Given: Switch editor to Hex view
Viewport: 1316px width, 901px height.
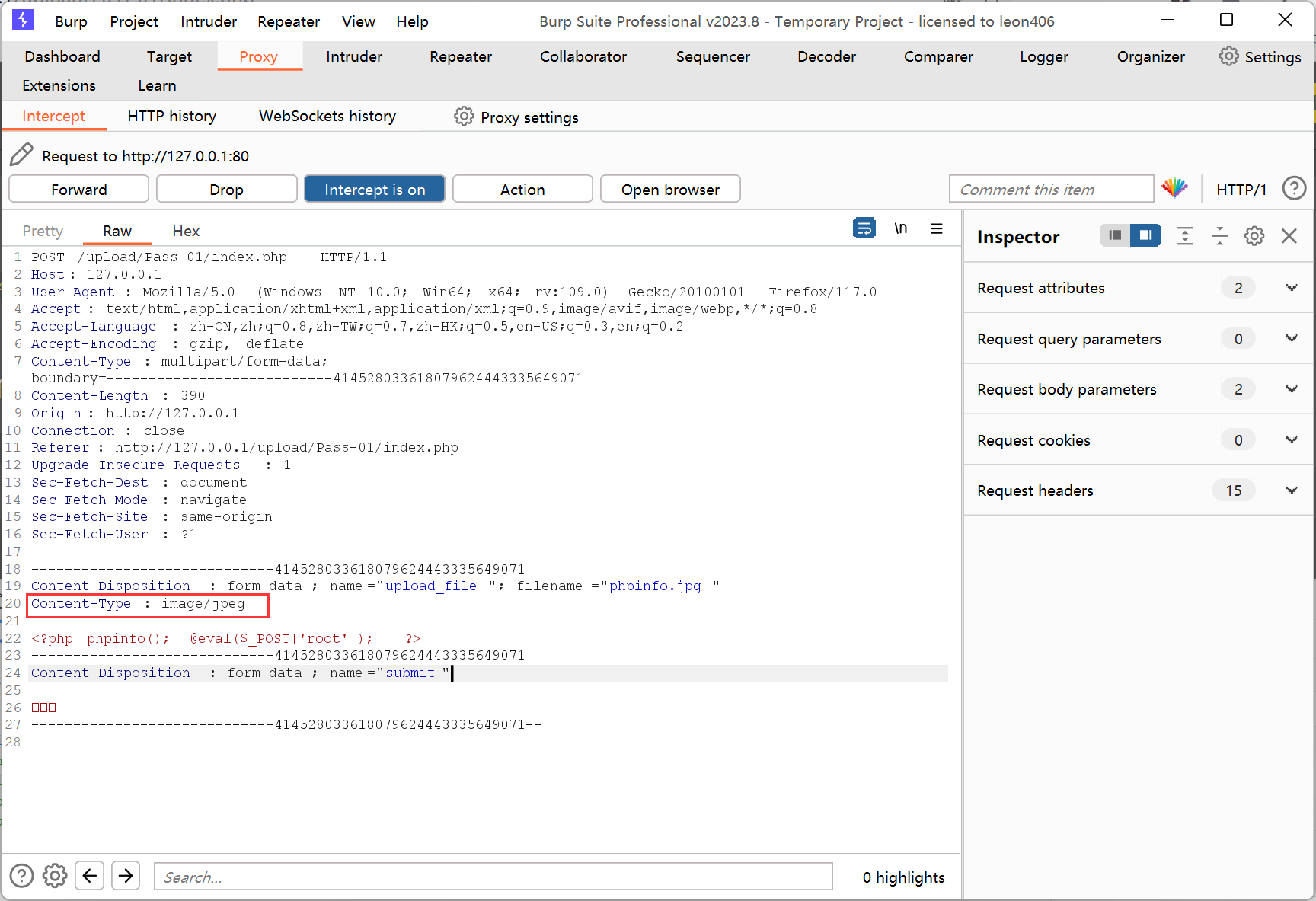Looking at the screenshot, I should 186,231.
